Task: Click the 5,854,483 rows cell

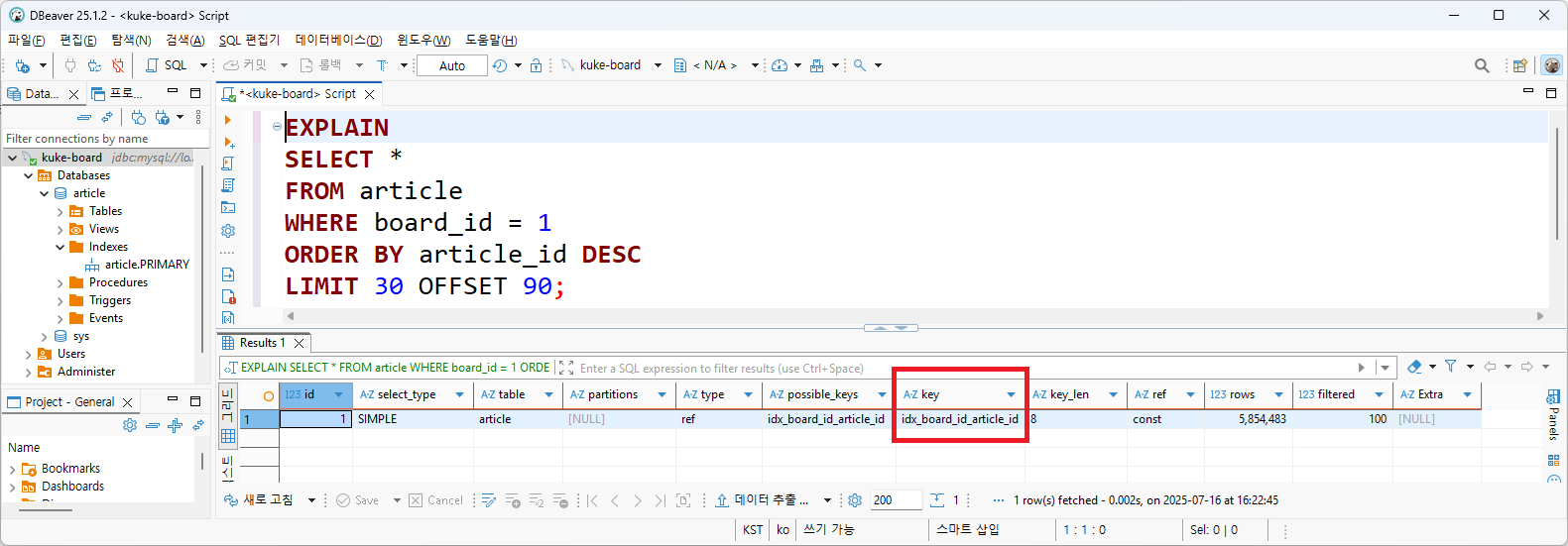Action: 1248,419
